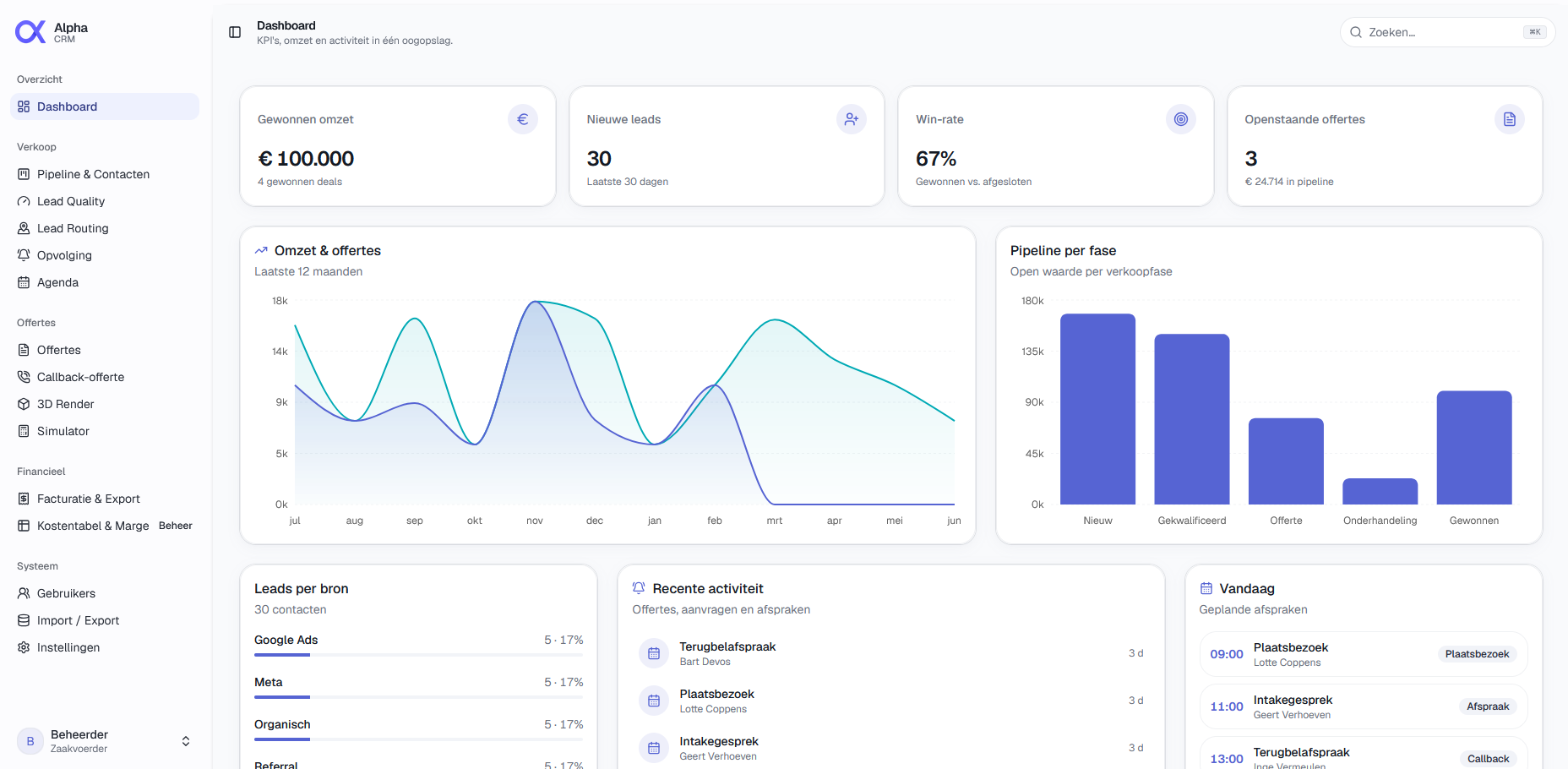The image size is (1568, 769).
Task: Click the Gewonnen bar in pipeline chart
Action: pos(1474,448)
